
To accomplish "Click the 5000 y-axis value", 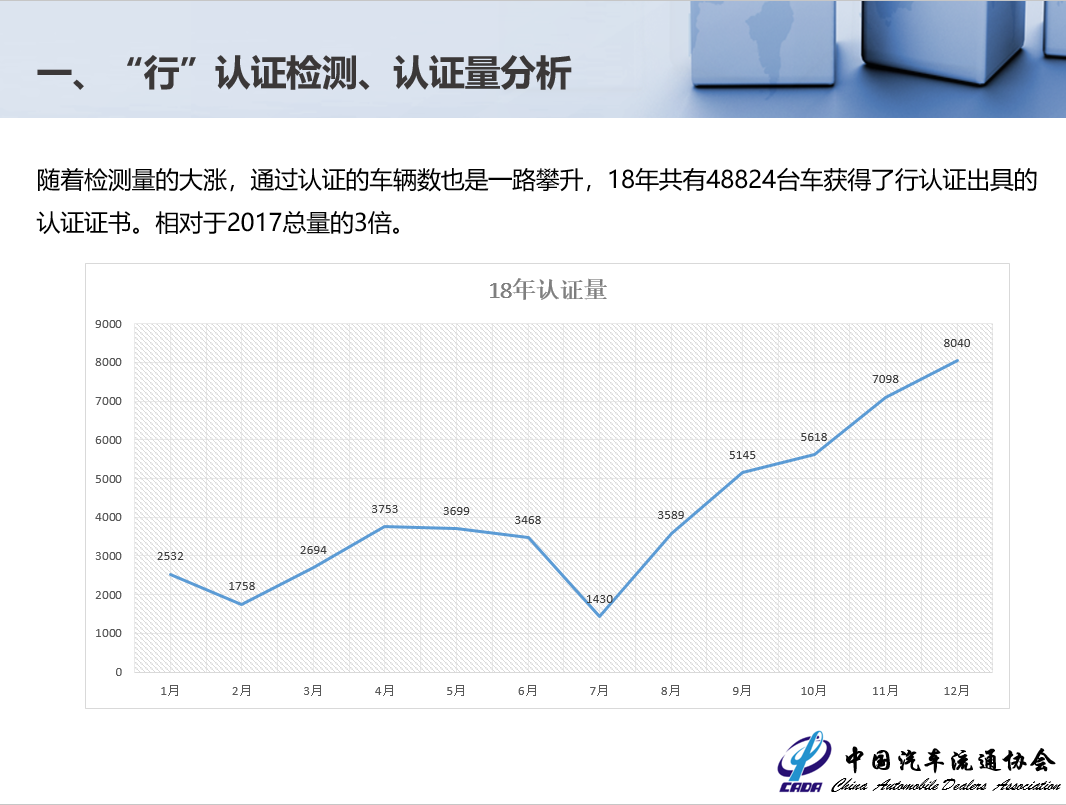I will 108,479.
